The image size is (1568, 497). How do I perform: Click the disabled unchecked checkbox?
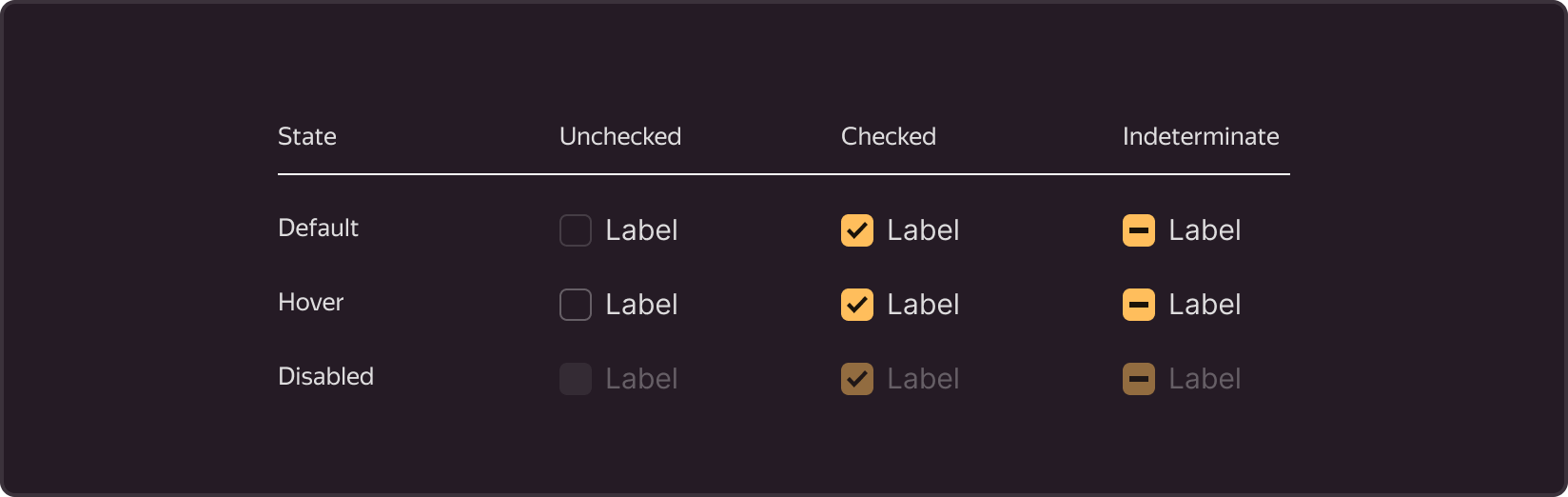(x=576, y=379)
